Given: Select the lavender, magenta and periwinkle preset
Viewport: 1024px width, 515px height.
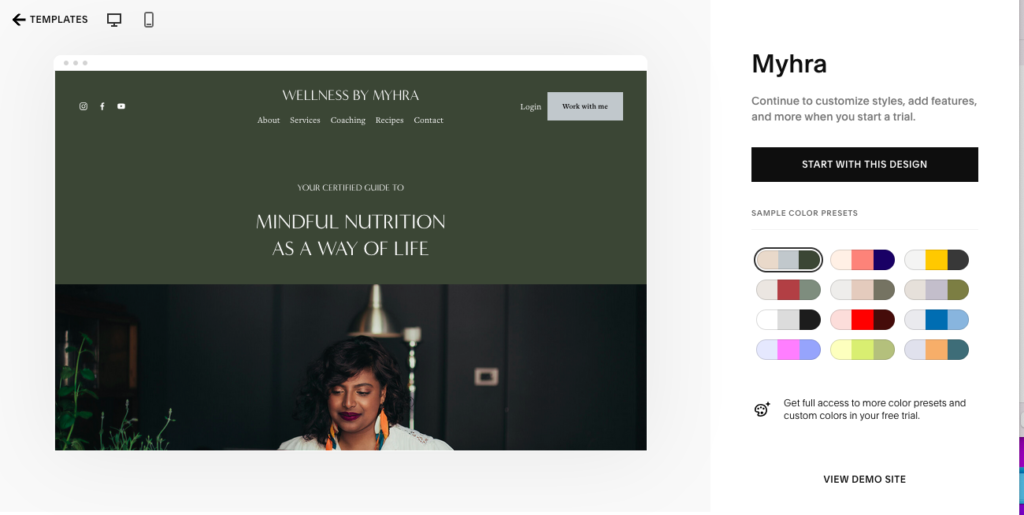Looking at the screenshot, I should [788, 350].
